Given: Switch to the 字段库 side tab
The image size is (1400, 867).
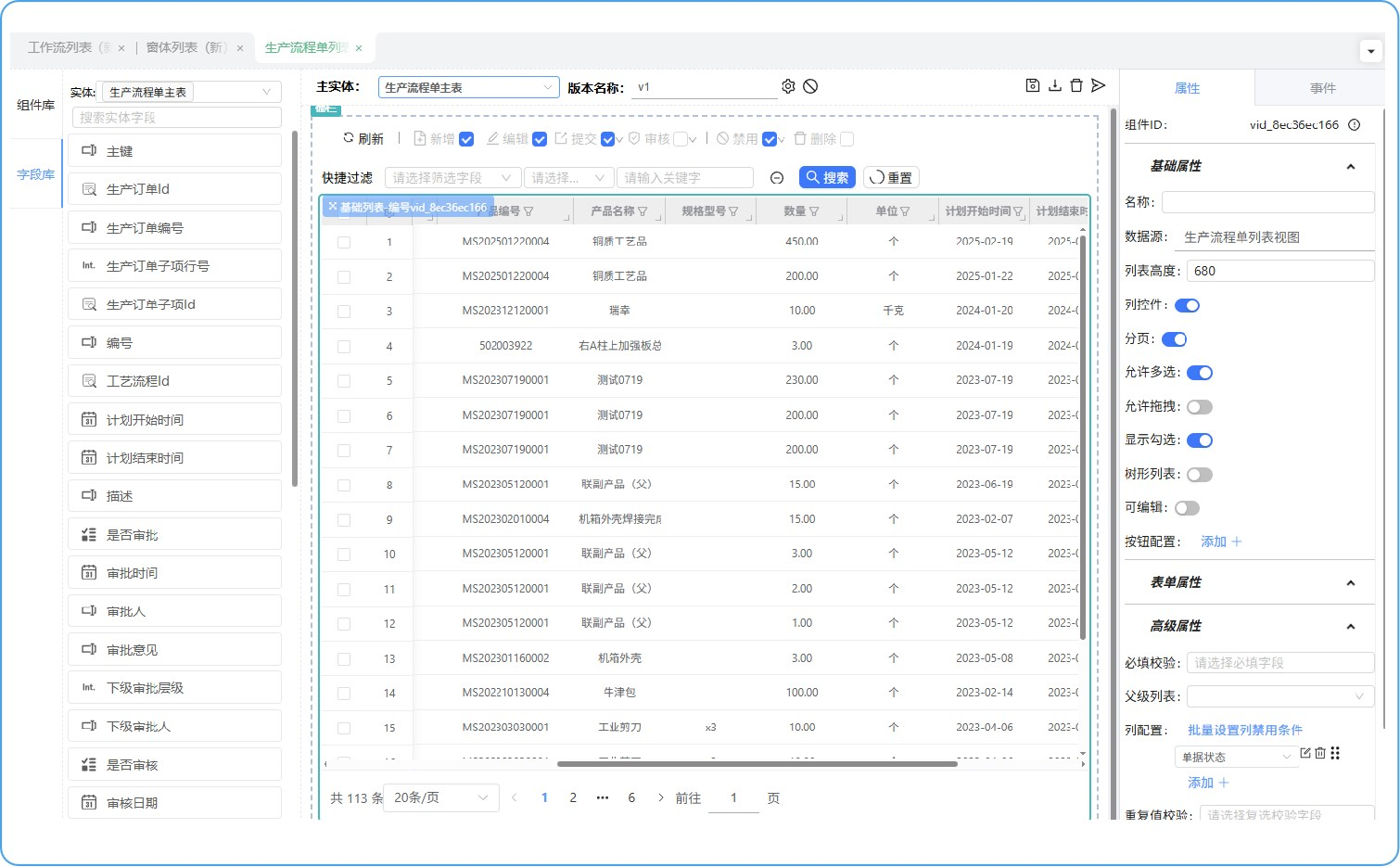Looking at the screenshot, I should click(x=36, y=173).
